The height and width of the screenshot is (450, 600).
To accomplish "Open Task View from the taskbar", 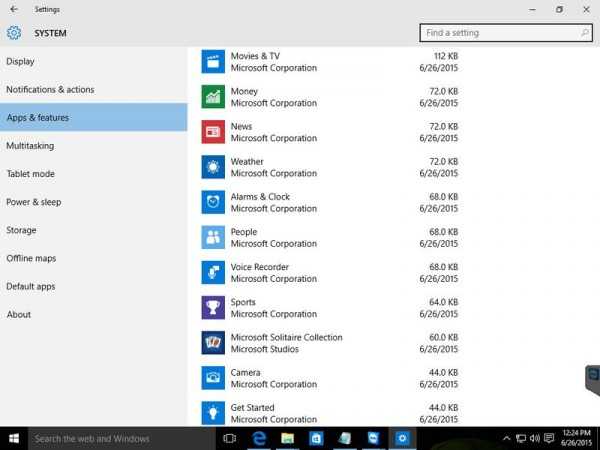I will pyautogui.click(x=229, y=439).
